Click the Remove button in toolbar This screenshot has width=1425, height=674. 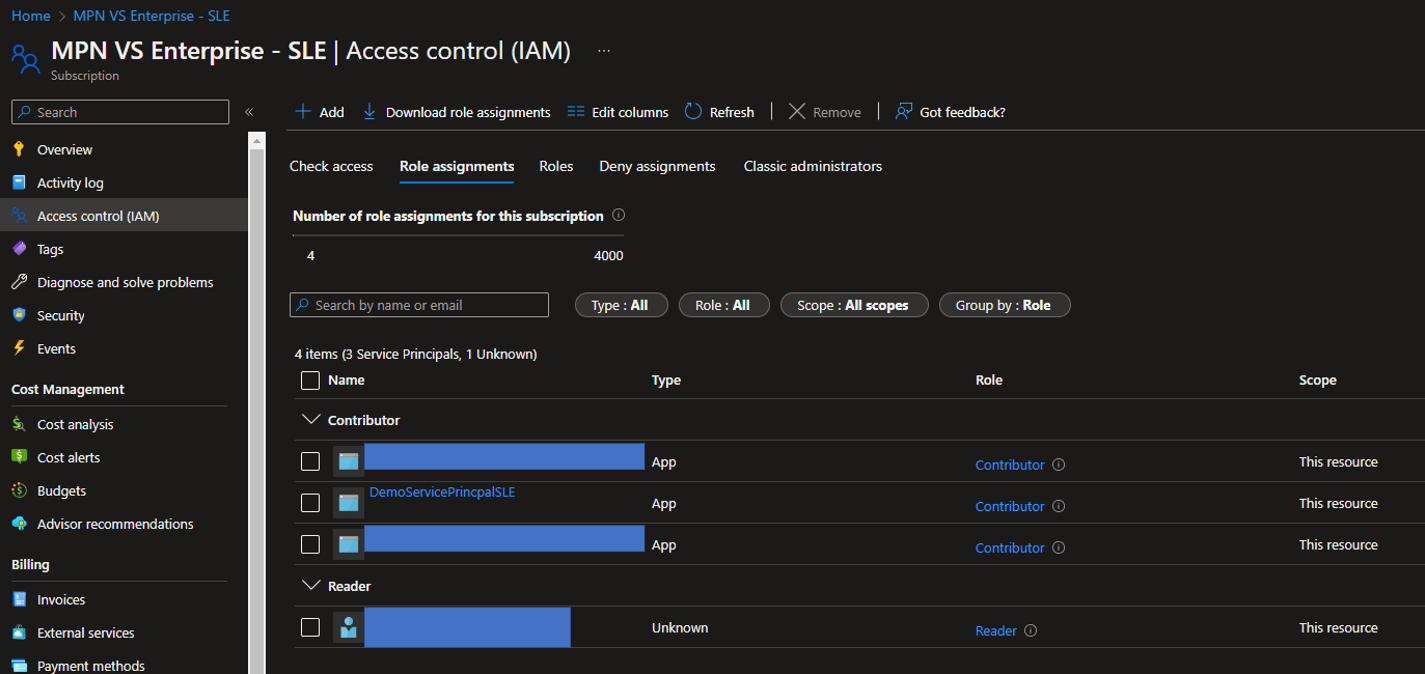click(825, 112)
